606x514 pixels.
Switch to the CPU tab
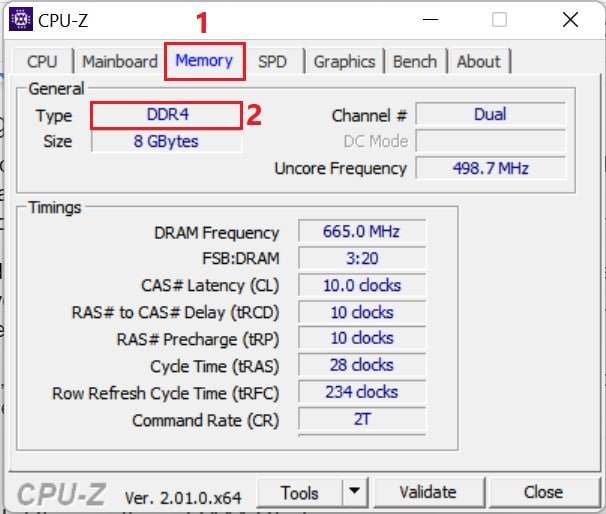[42, 61]
